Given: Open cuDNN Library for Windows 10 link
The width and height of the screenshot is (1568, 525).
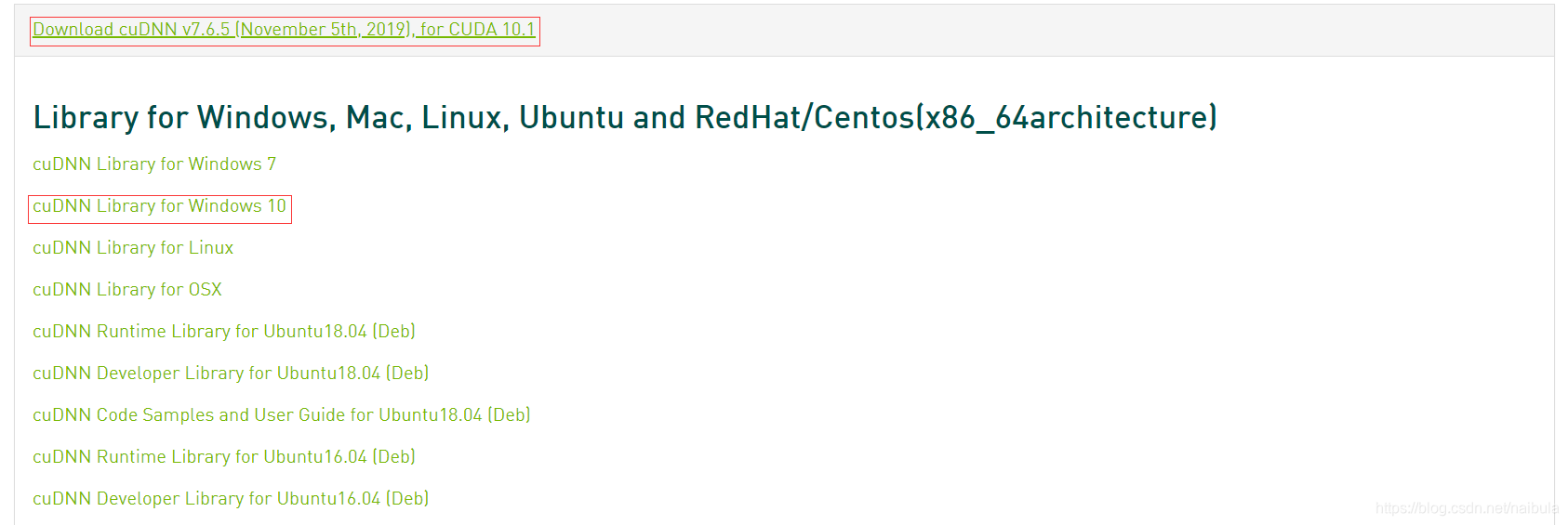Looking at the screenshot, I should (159, 206).
